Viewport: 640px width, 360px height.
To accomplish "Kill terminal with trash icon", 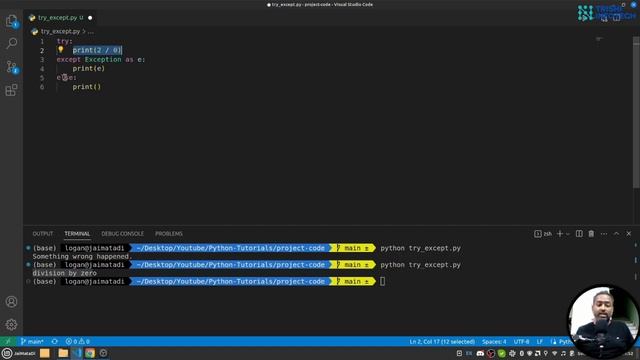I will 591,233.
